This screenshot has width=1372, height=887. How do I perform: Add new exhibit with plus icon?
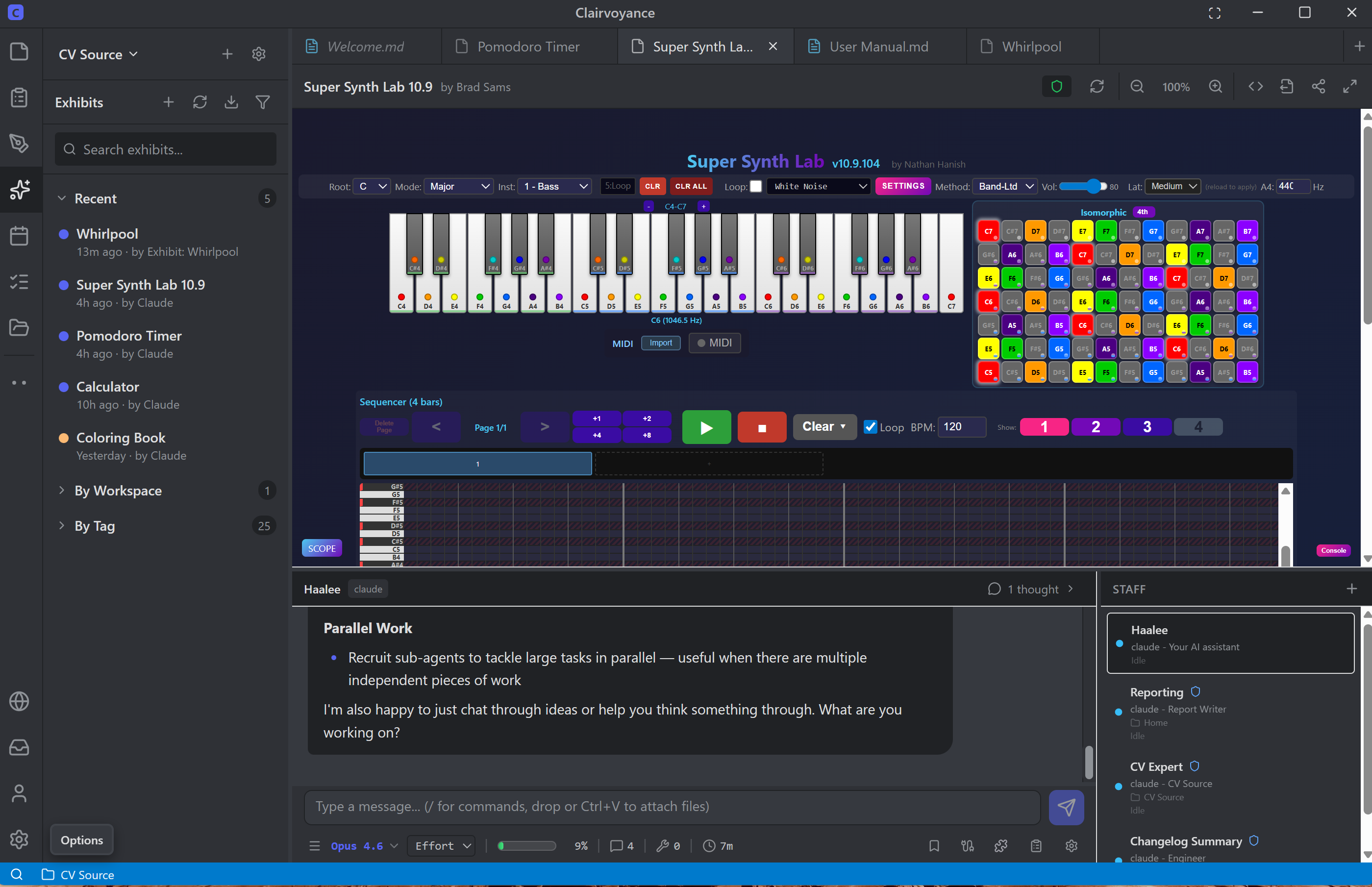coord(168,102)
